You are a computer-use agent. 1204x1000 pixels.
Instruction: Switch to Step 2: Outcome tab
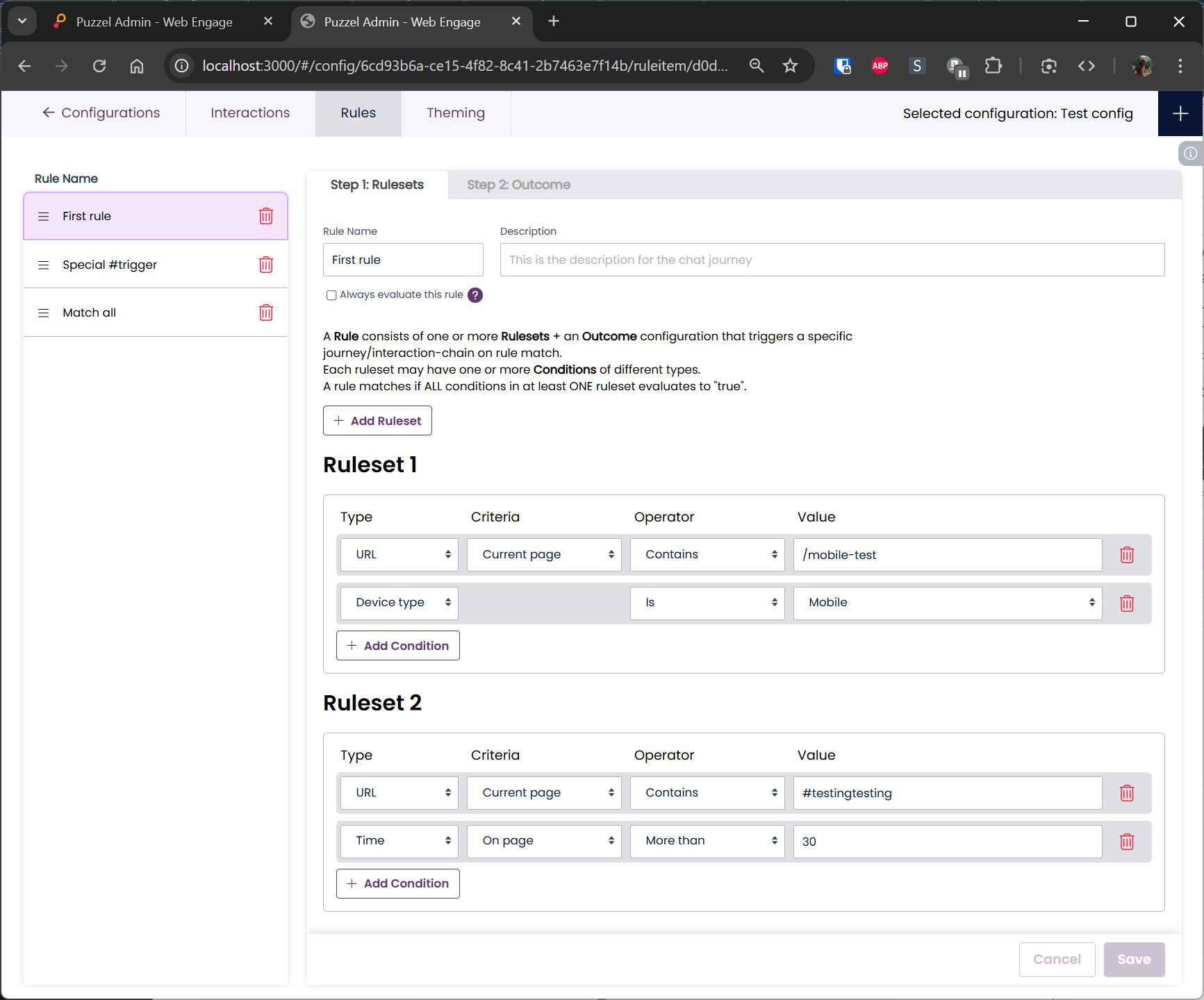[x=518, y=185]
